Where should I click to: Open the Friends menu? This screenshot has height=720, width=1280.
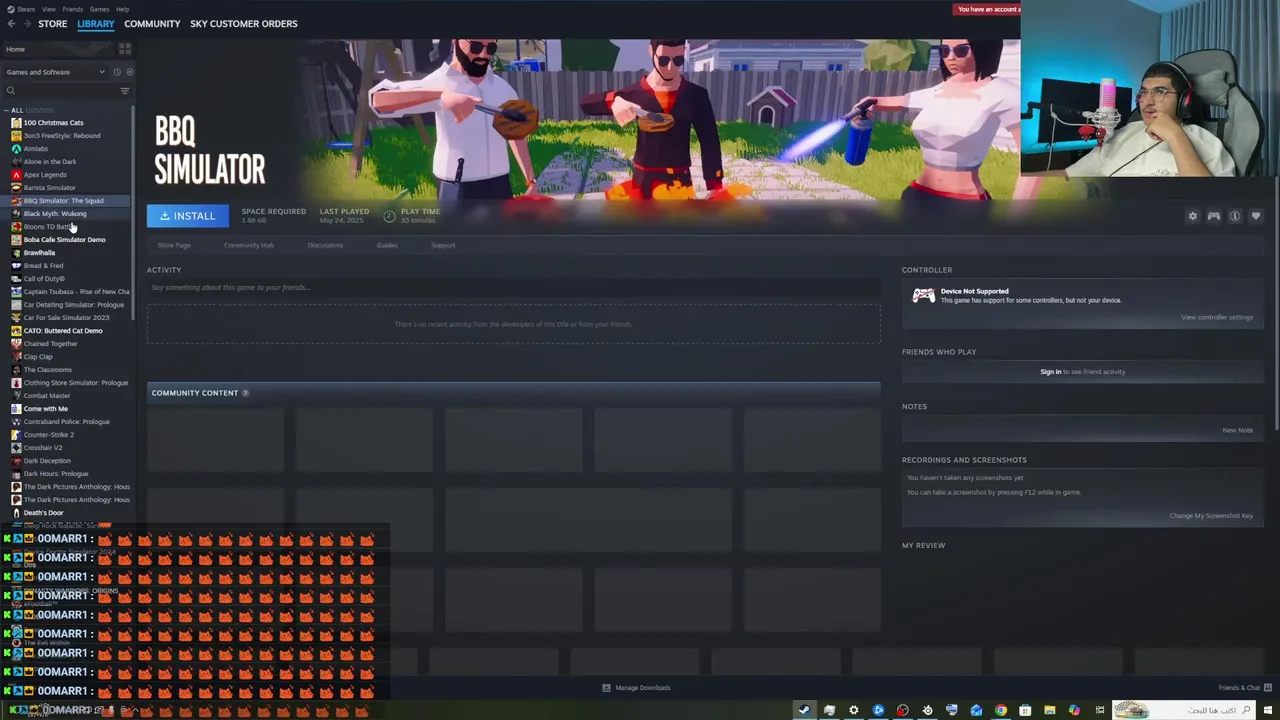tap(73, 9)
